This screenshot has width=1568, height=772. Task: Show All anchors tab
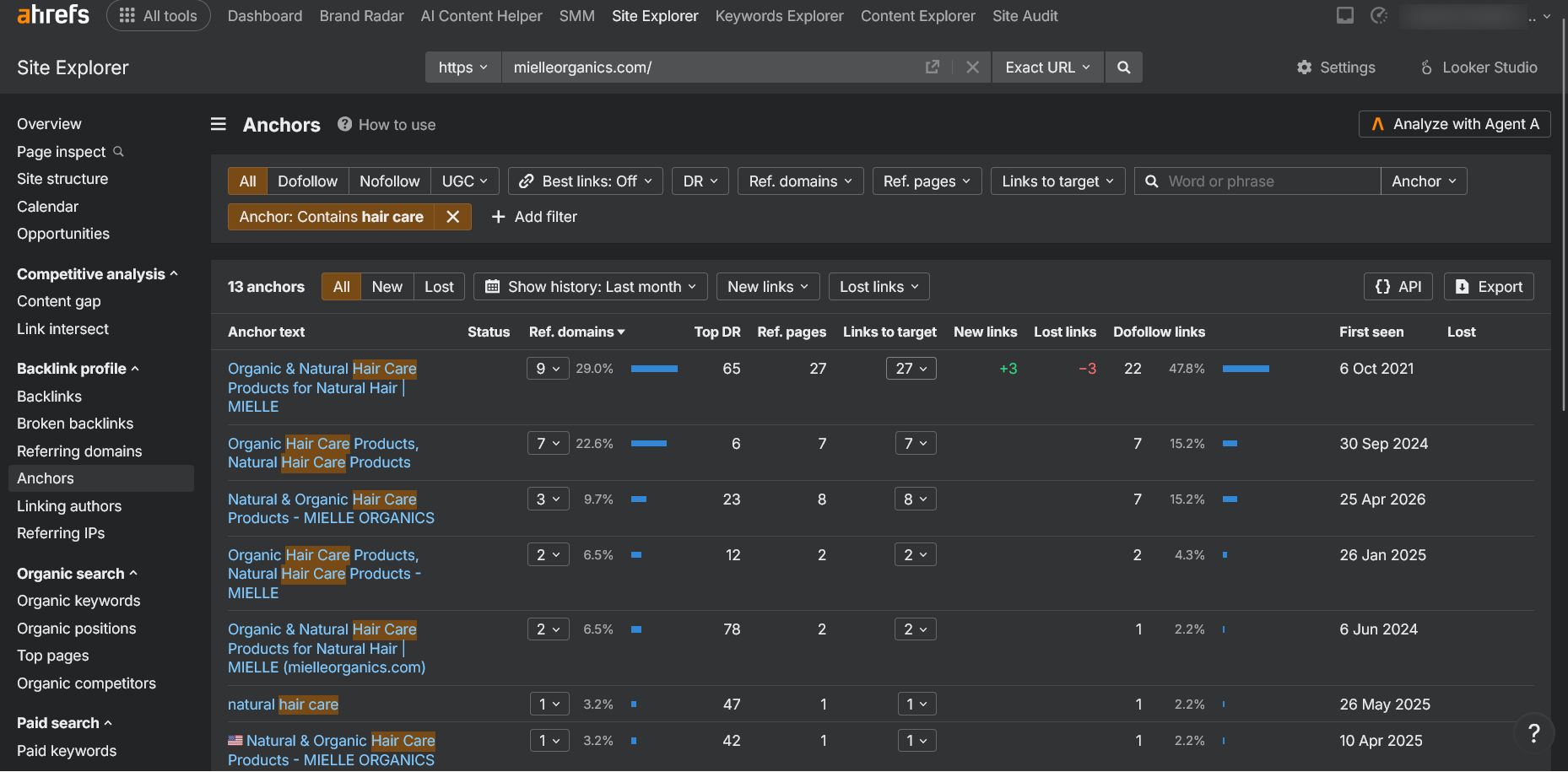click(341, 287)
